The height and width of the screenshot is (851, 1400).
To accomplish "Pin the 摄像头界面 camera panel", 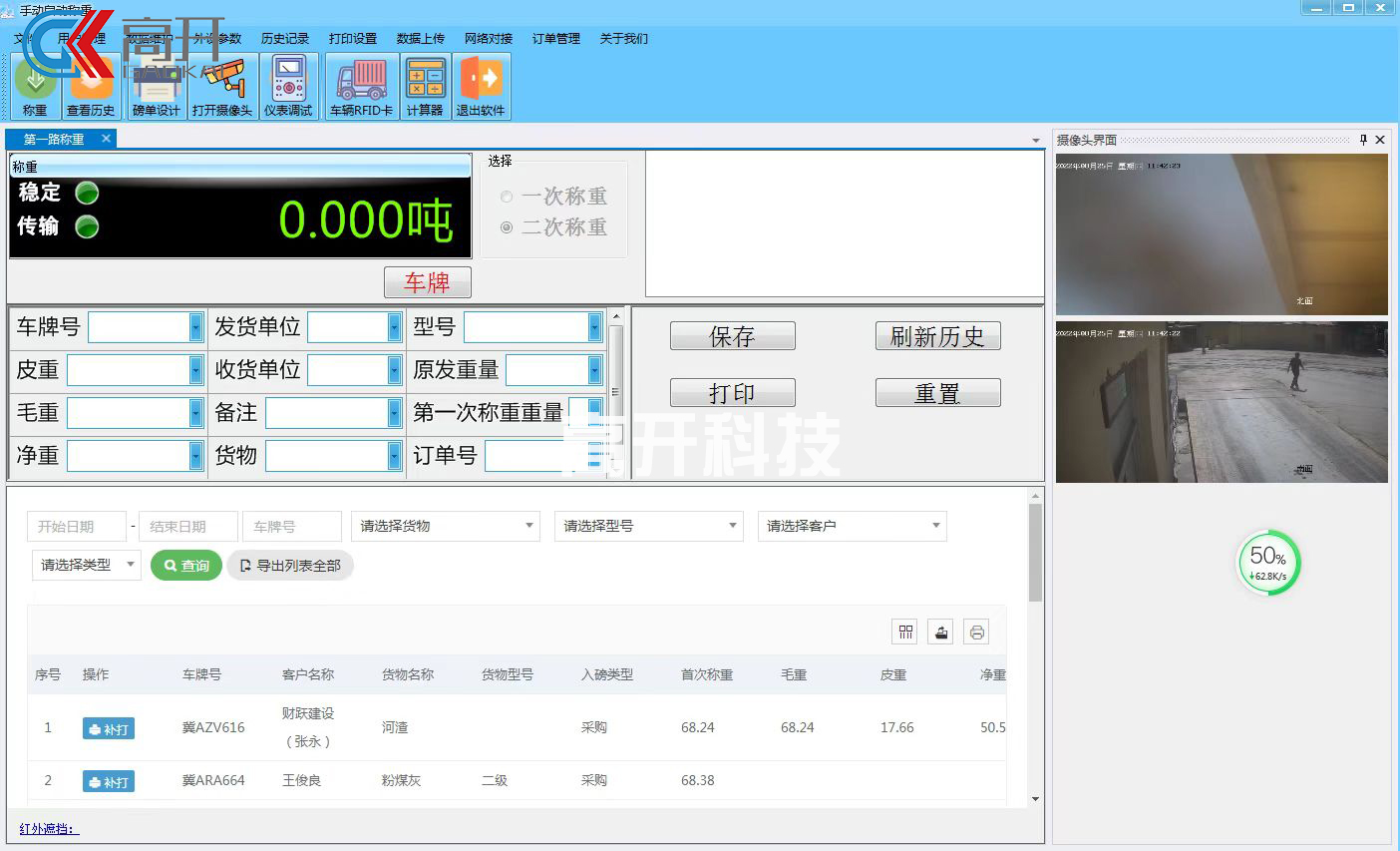I will tap(1363, 140).
